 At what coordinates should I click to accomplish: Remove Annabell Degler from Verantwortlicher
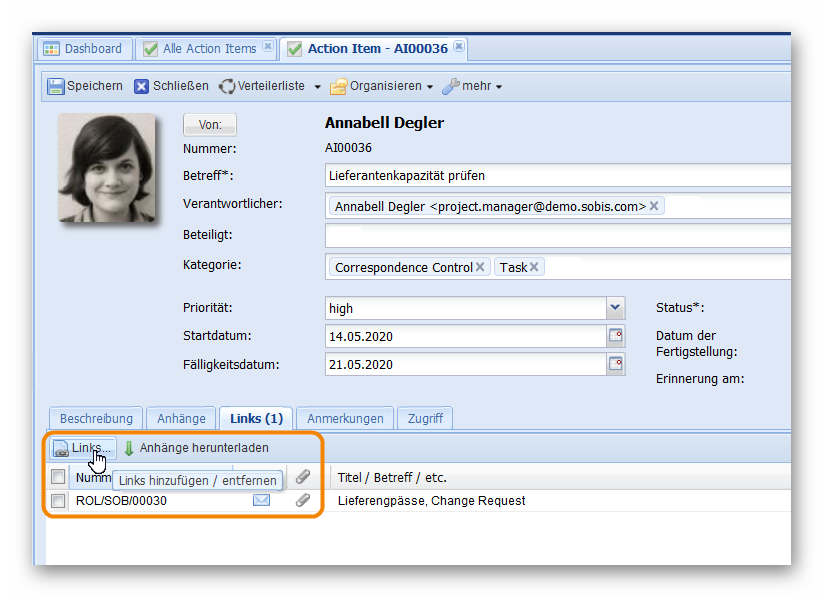pyautogui.click(x=654, y=206)
